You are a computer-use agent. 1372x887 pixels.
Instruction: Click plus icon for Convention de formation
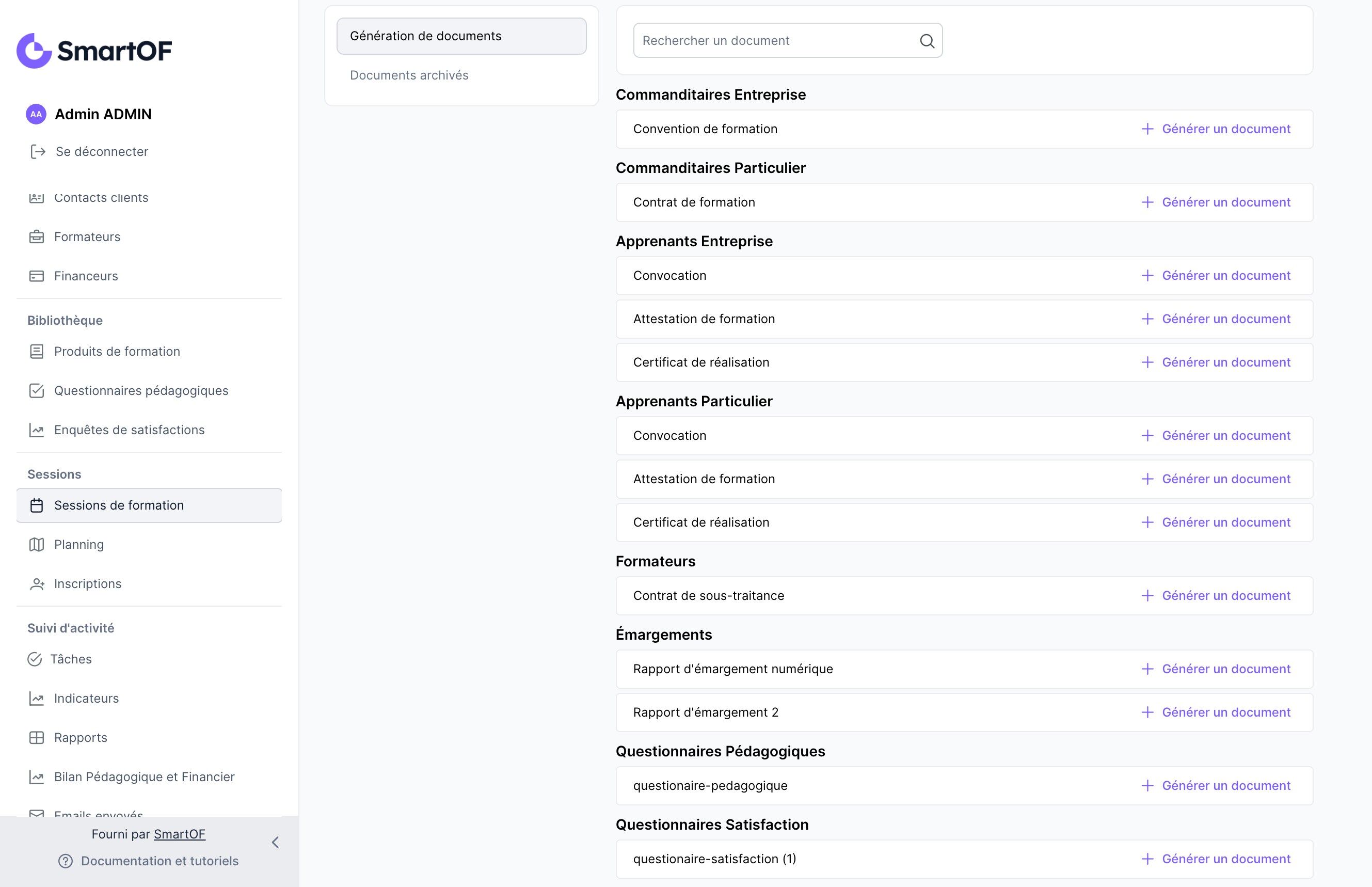pyautogui.click(x=1147, y=129)
